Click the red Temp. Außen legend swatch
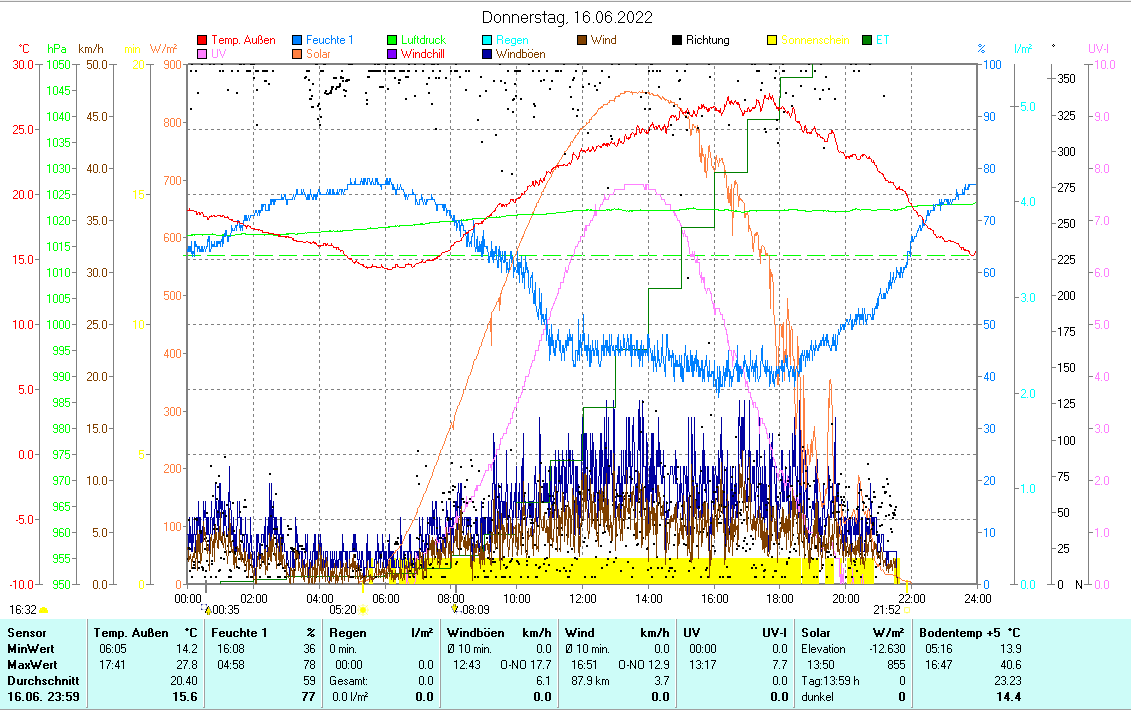1131x711 pixels. (203, 41)
